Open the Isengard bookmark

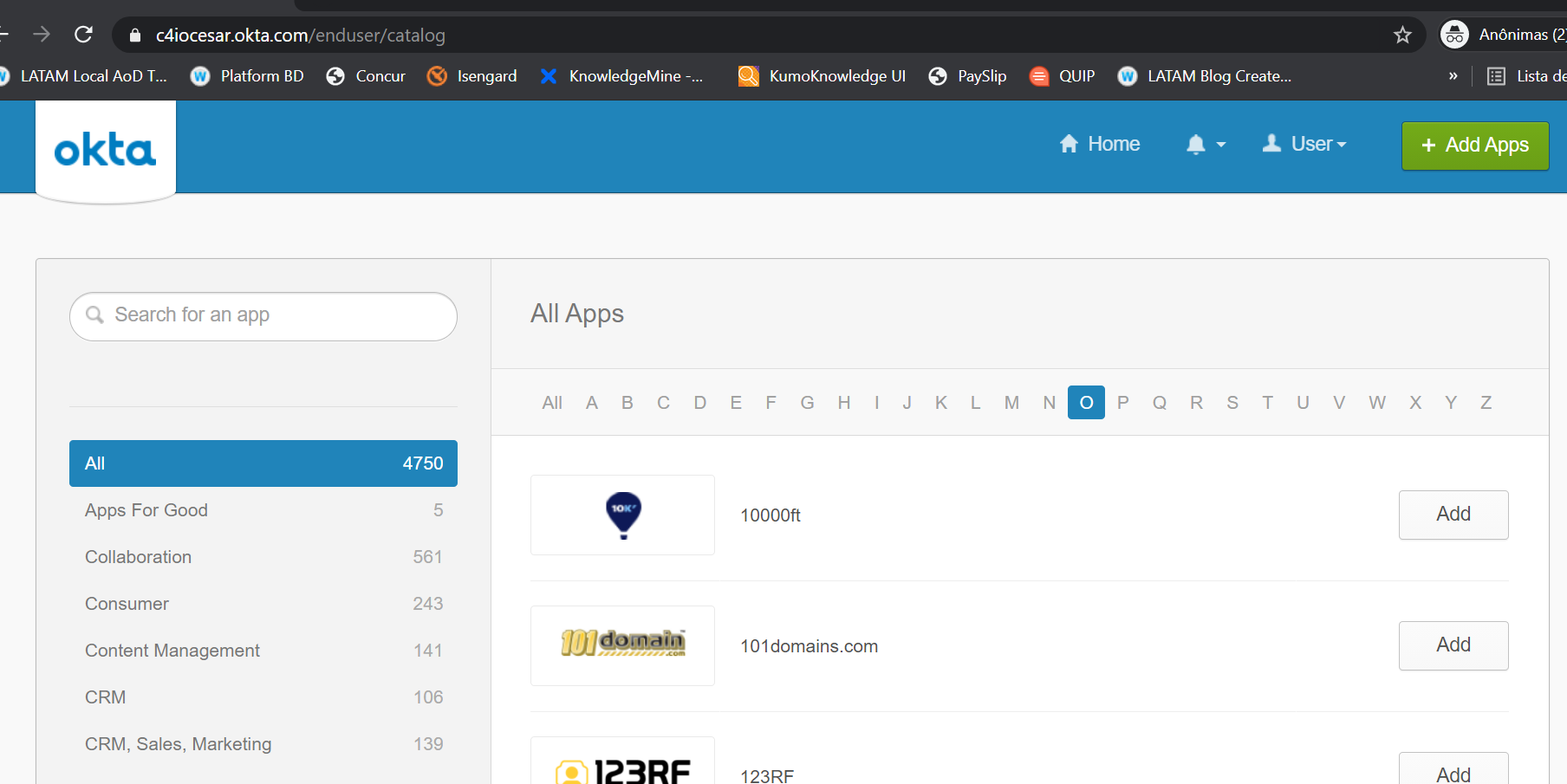point(472,76)
